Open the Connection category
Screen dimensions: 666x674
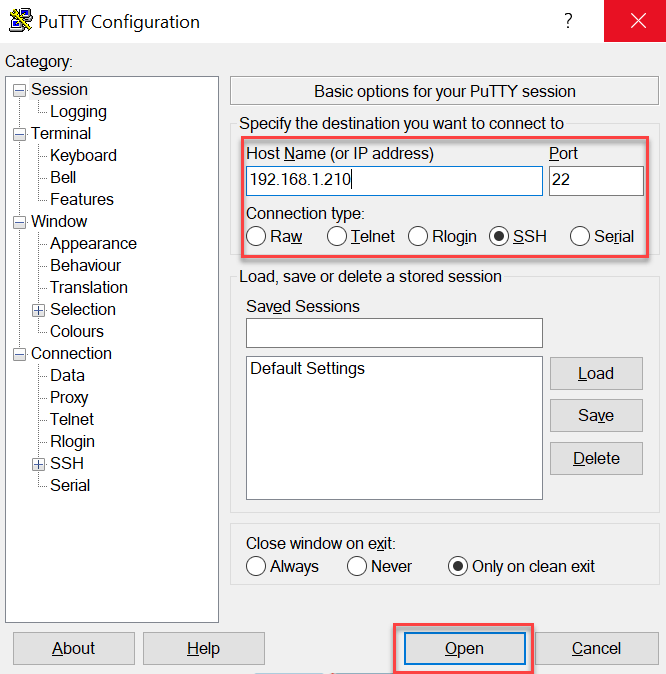(x=71, y=354)
